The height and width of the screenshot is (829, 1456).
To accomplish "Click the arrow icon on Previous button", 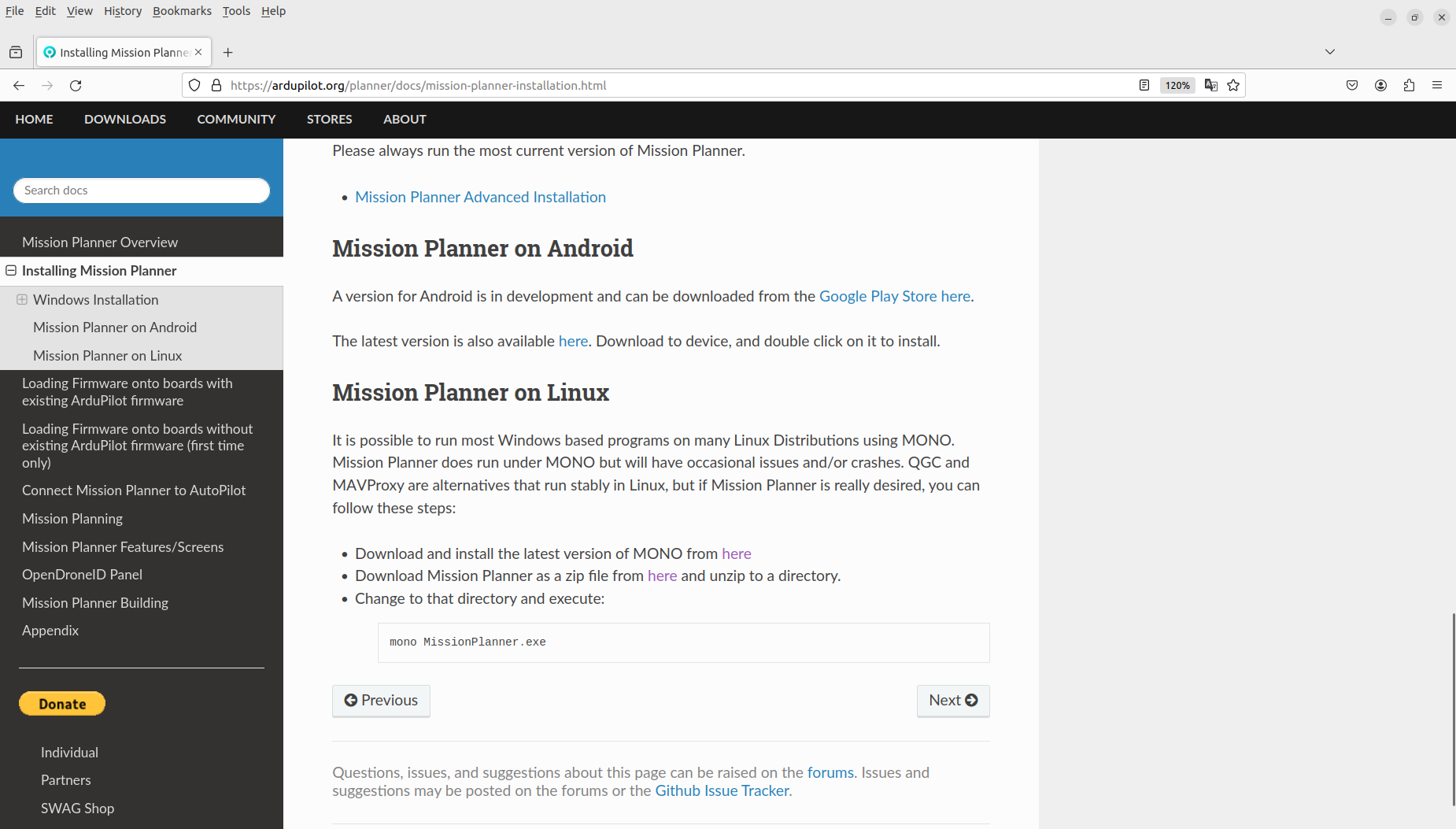I will pyautogui.click(x=351, y=700).
